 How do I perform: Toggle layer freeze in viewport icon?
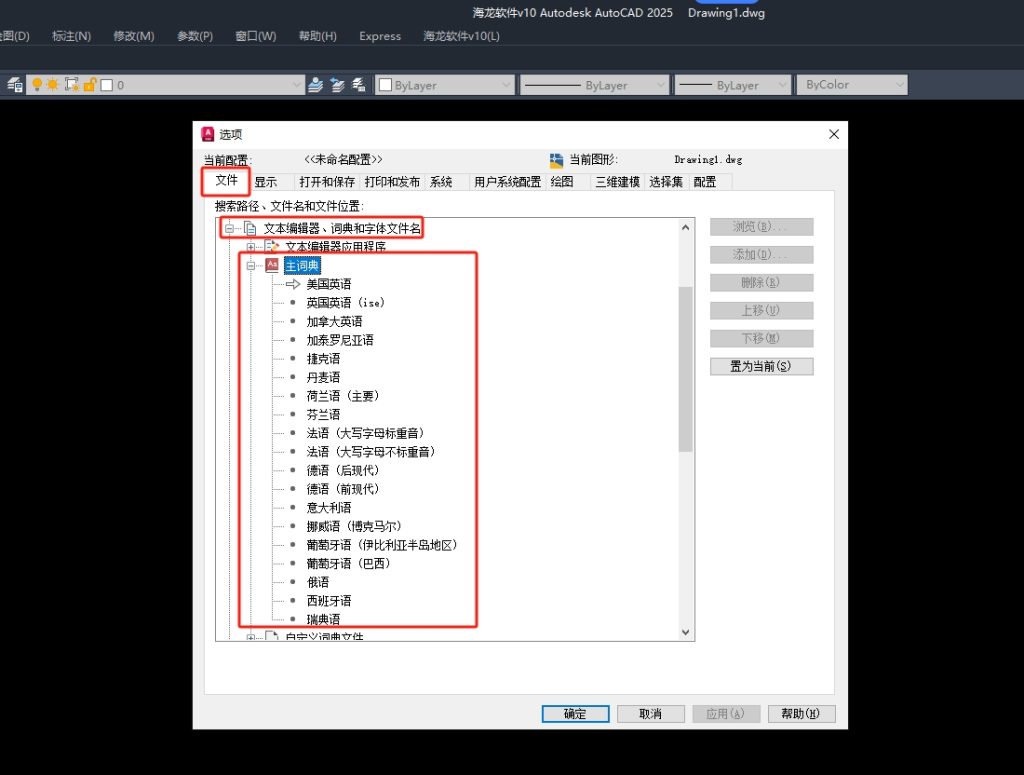pyautogui.click(x=71, y=85)
